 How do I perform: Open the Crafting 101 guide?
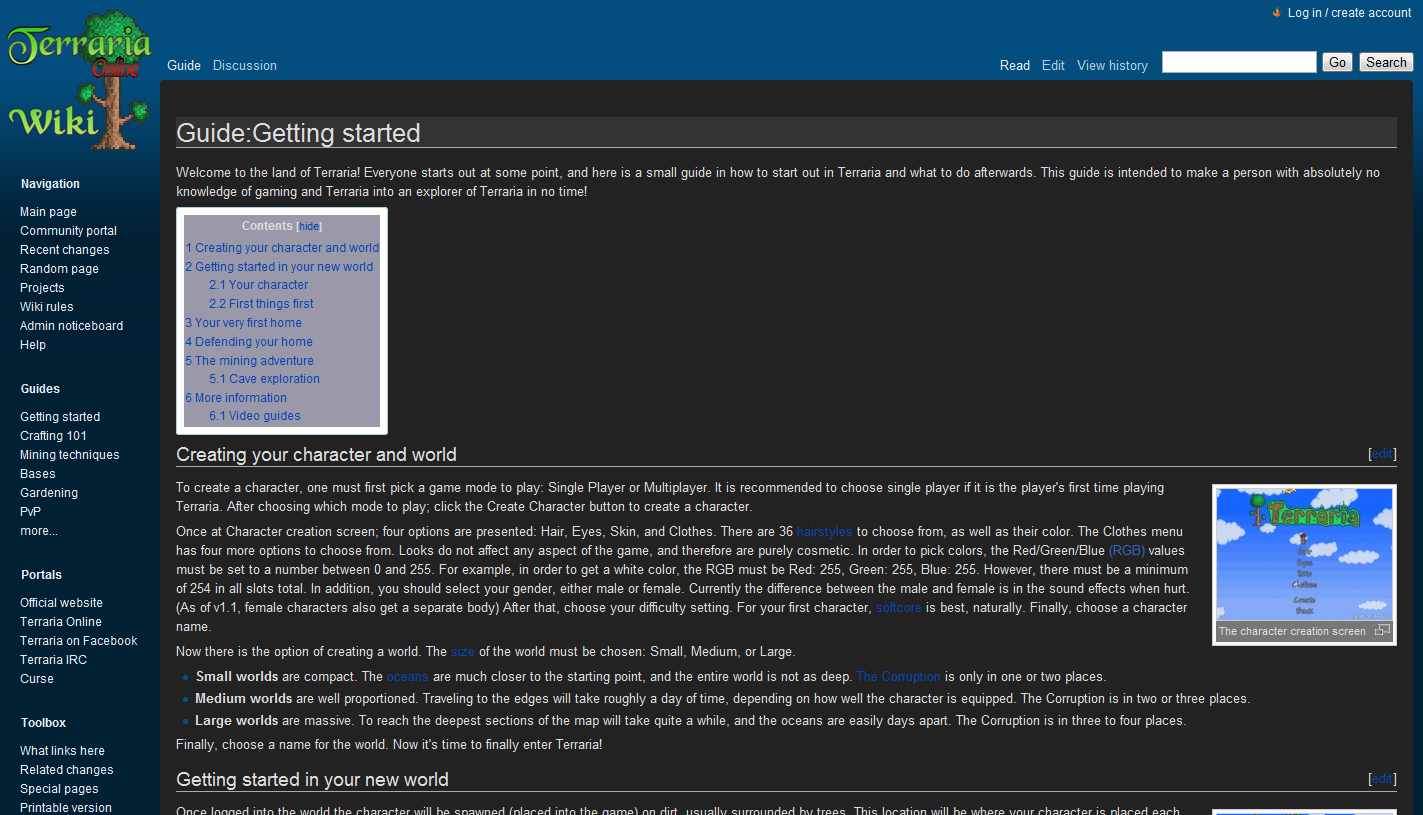click(53, 436)
